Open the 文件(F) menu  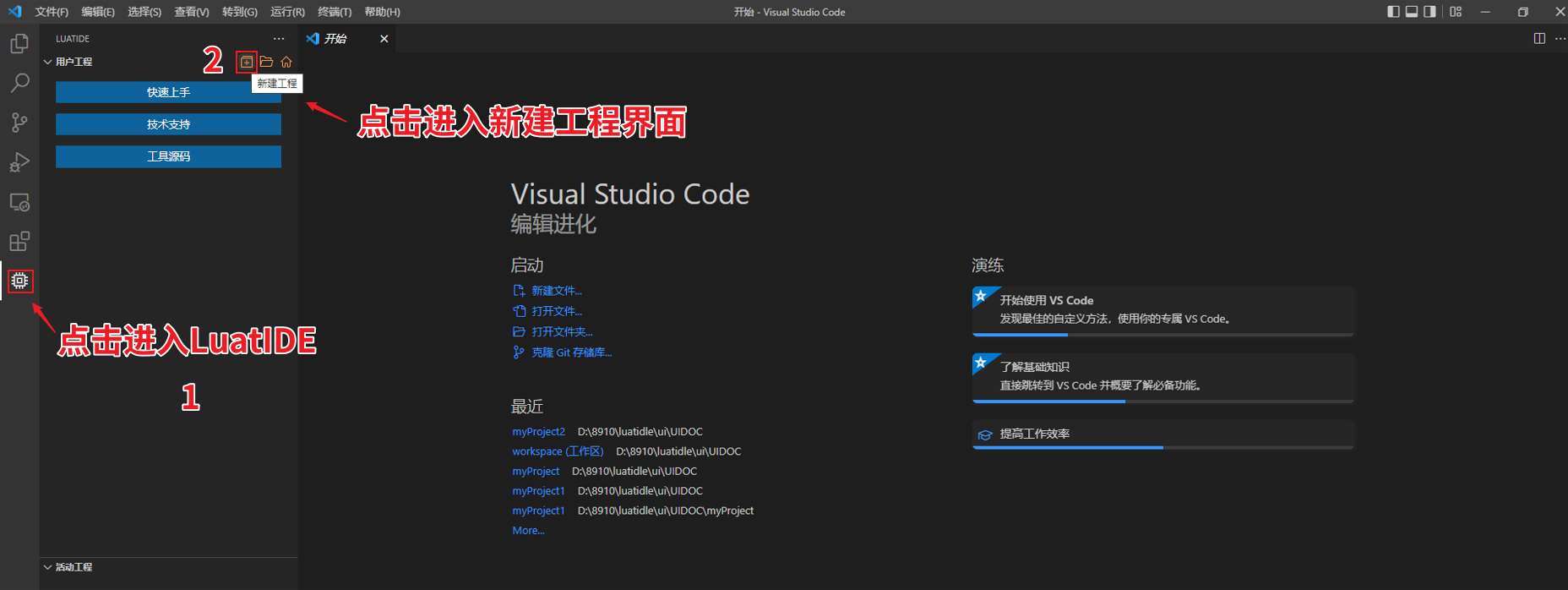[x=52, y=12]
